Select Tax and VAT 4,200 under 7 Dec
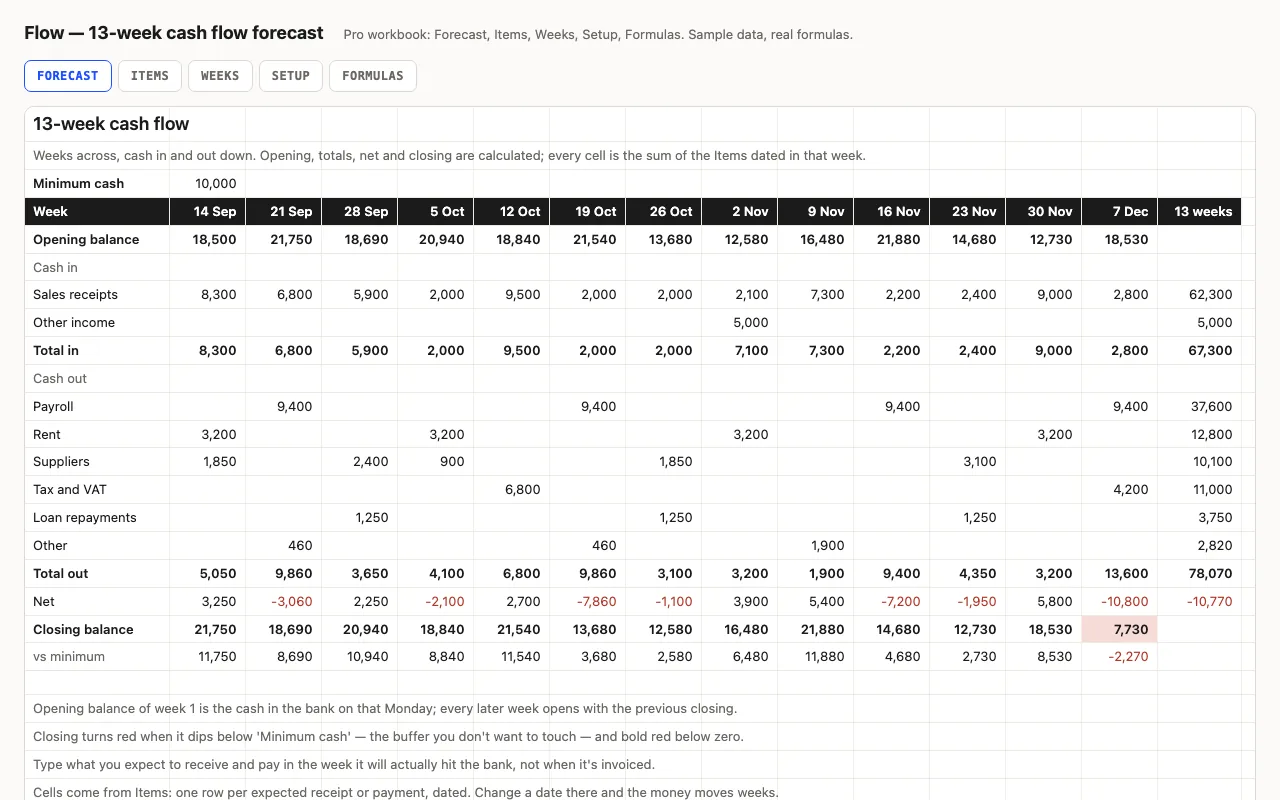The image size is (1280, 800). click(1119, 490)
